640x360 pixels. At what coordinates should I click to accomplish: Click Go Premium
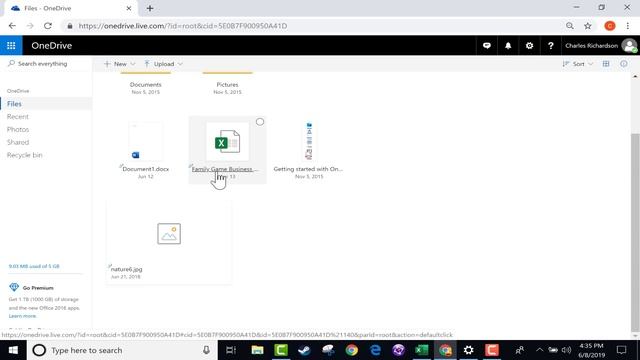pos(38,288)
